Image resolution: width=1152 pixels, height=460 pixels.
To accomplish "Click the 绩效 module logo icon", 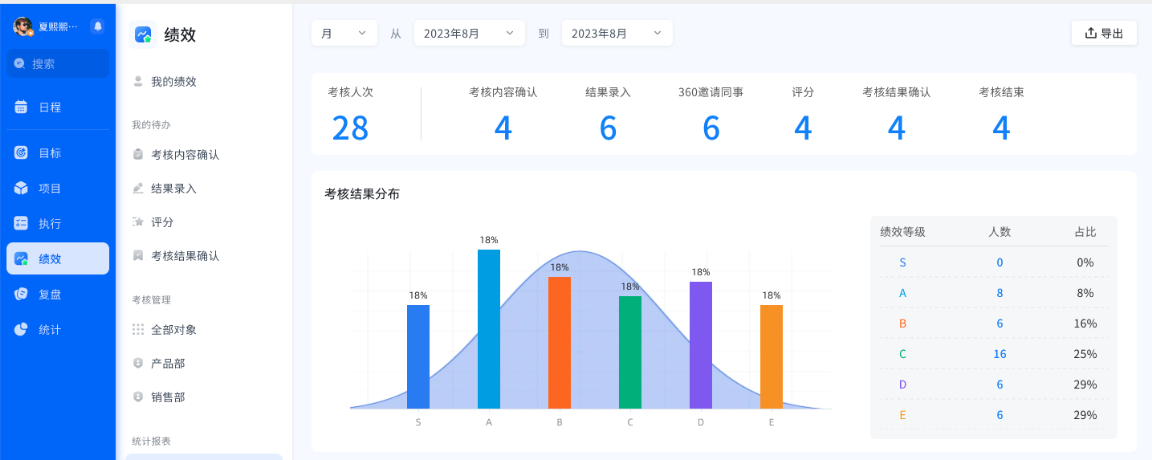I will pos(143,34).
